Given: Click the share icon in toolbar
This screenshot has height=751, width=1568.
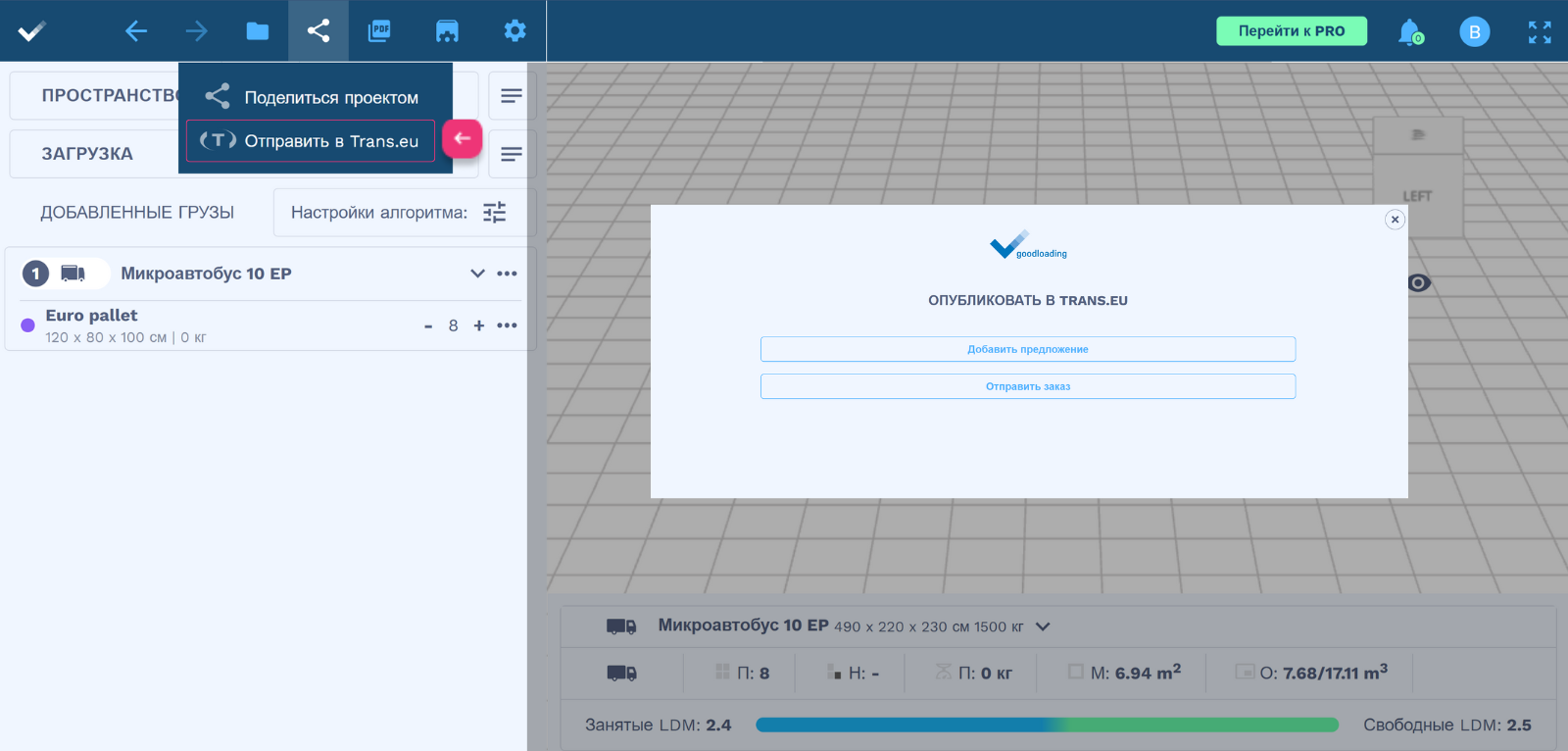Looking at the screenshot, I should point(318,31).
